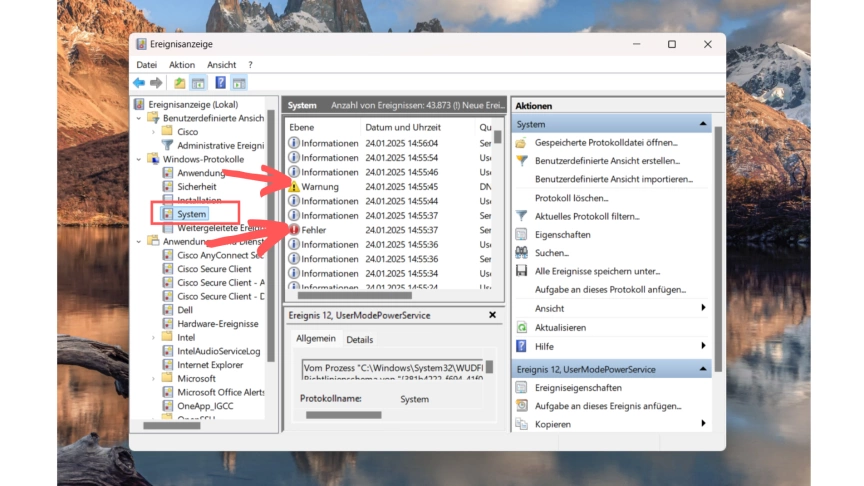
Task: Click the icon beside Ereigniseigenschaften
Action: (521, 387)
